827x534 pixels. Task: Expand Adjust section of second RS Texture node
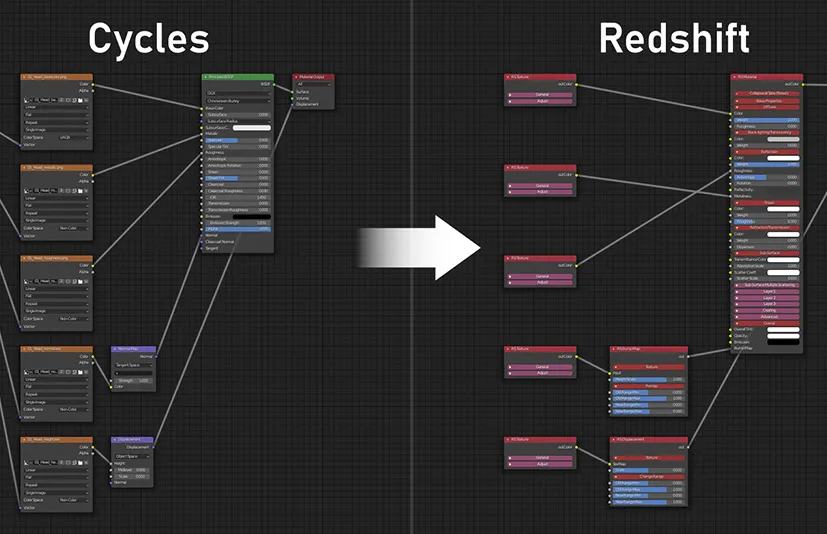click(541, 191)
